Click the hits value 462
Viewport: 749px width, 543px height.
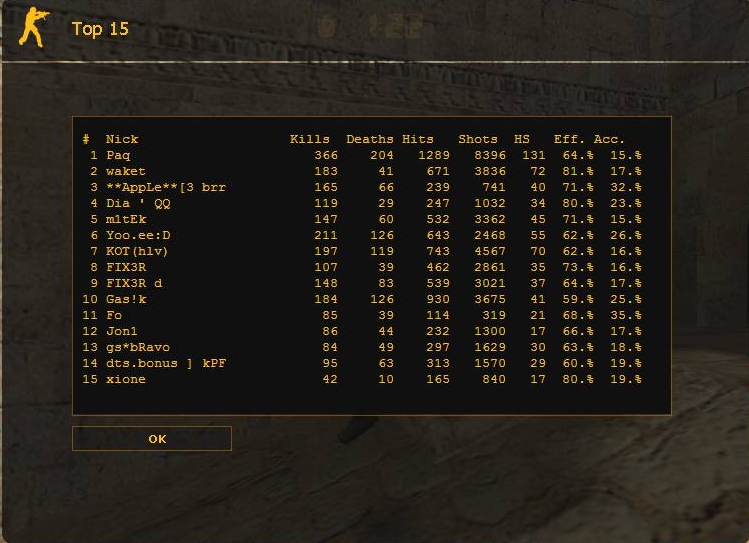(438, 267)
